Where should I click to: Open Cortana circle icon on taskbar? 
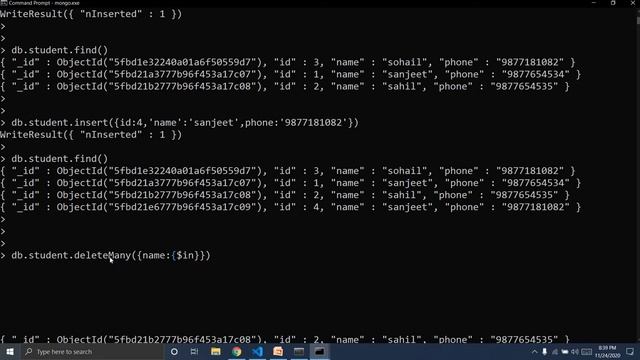point(174,351)
